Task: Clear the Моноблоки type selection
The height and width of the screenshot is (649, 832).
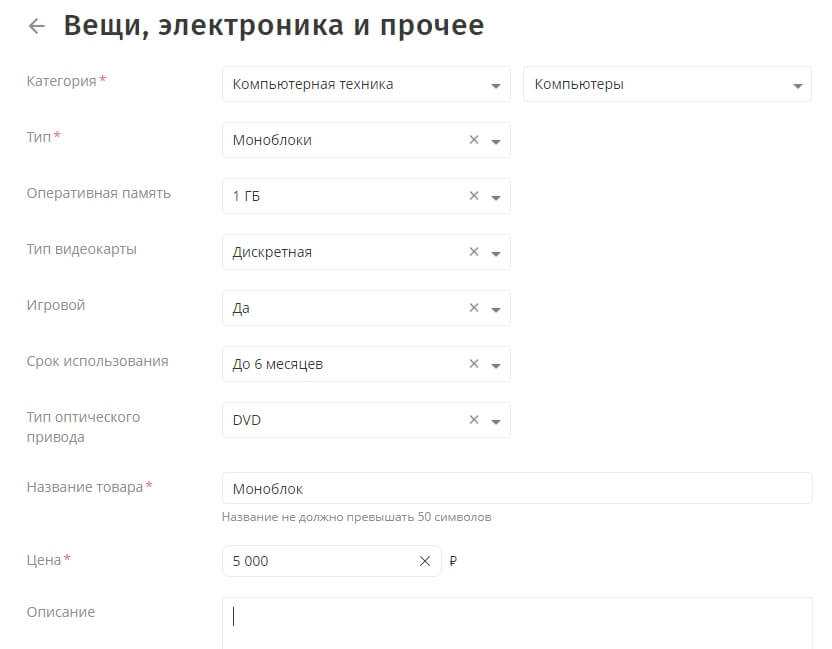Action: click(x=474, y=141)
